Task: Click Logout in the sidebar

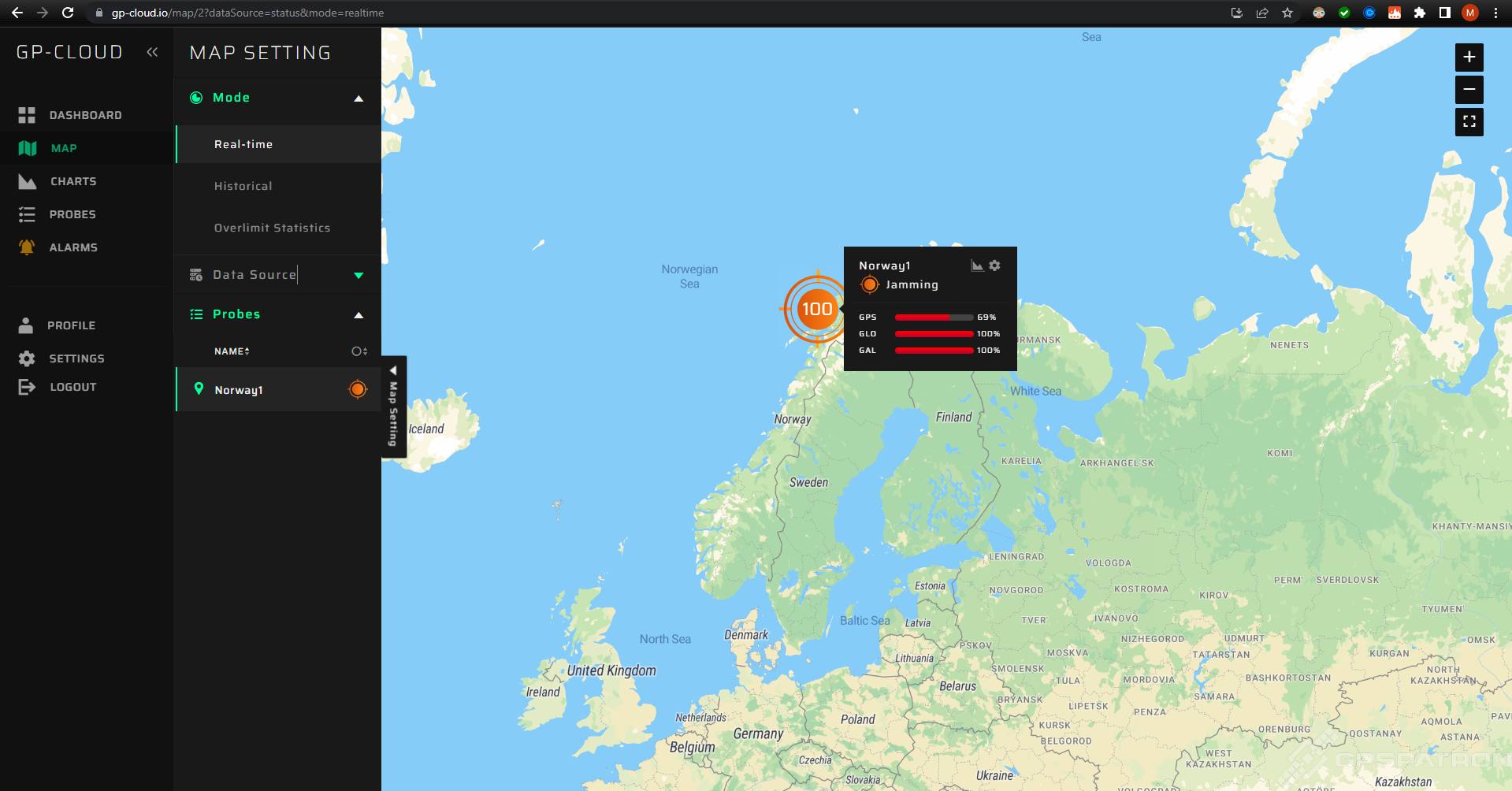Action: 73,387
